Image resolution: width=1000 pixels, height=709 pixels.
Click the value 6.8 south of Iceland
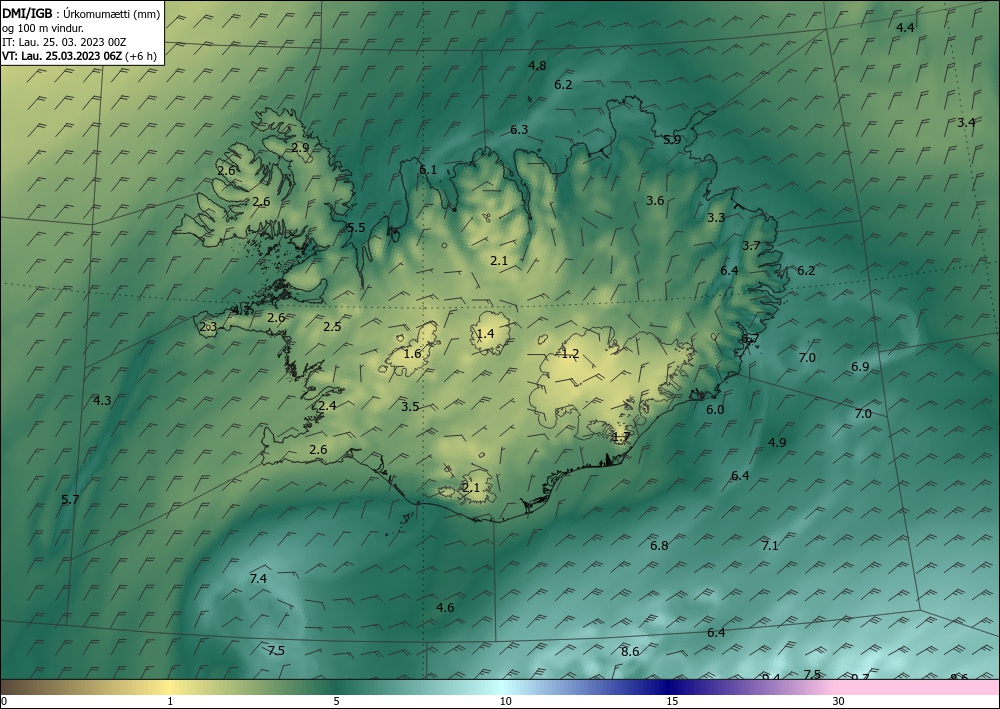click(659, 546)
